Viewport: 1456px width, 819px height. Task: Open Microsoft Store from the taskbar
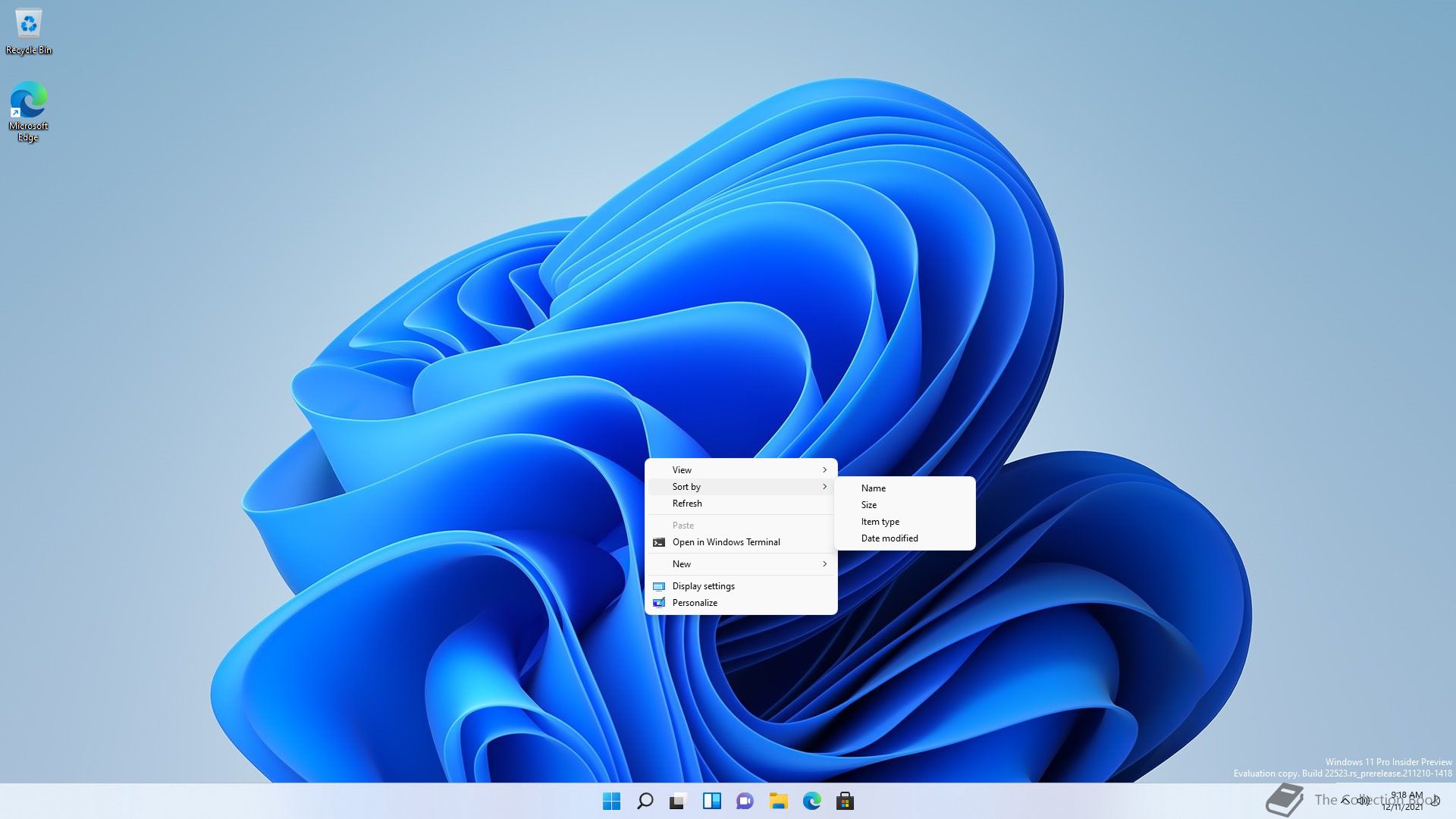pyautogui.click(x=845, y=801)
